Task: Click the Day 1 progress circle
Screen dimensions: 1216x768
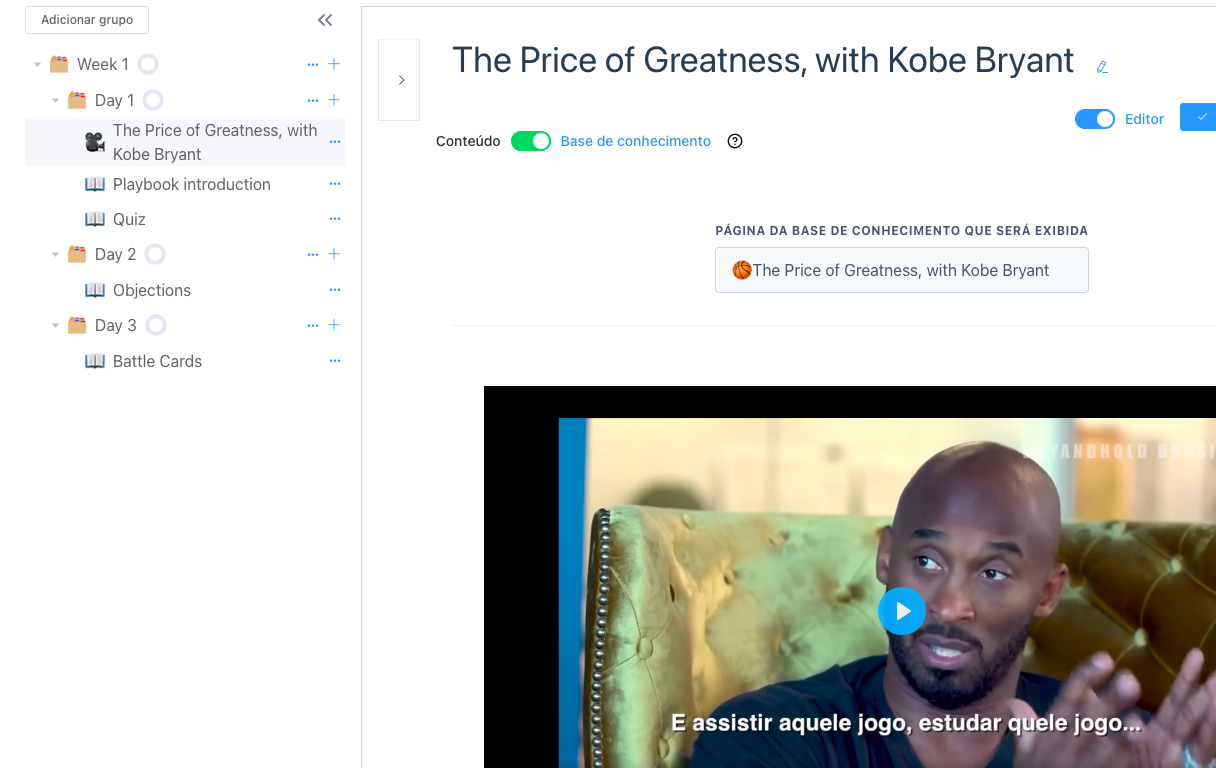Action: [x=153, y=100]
